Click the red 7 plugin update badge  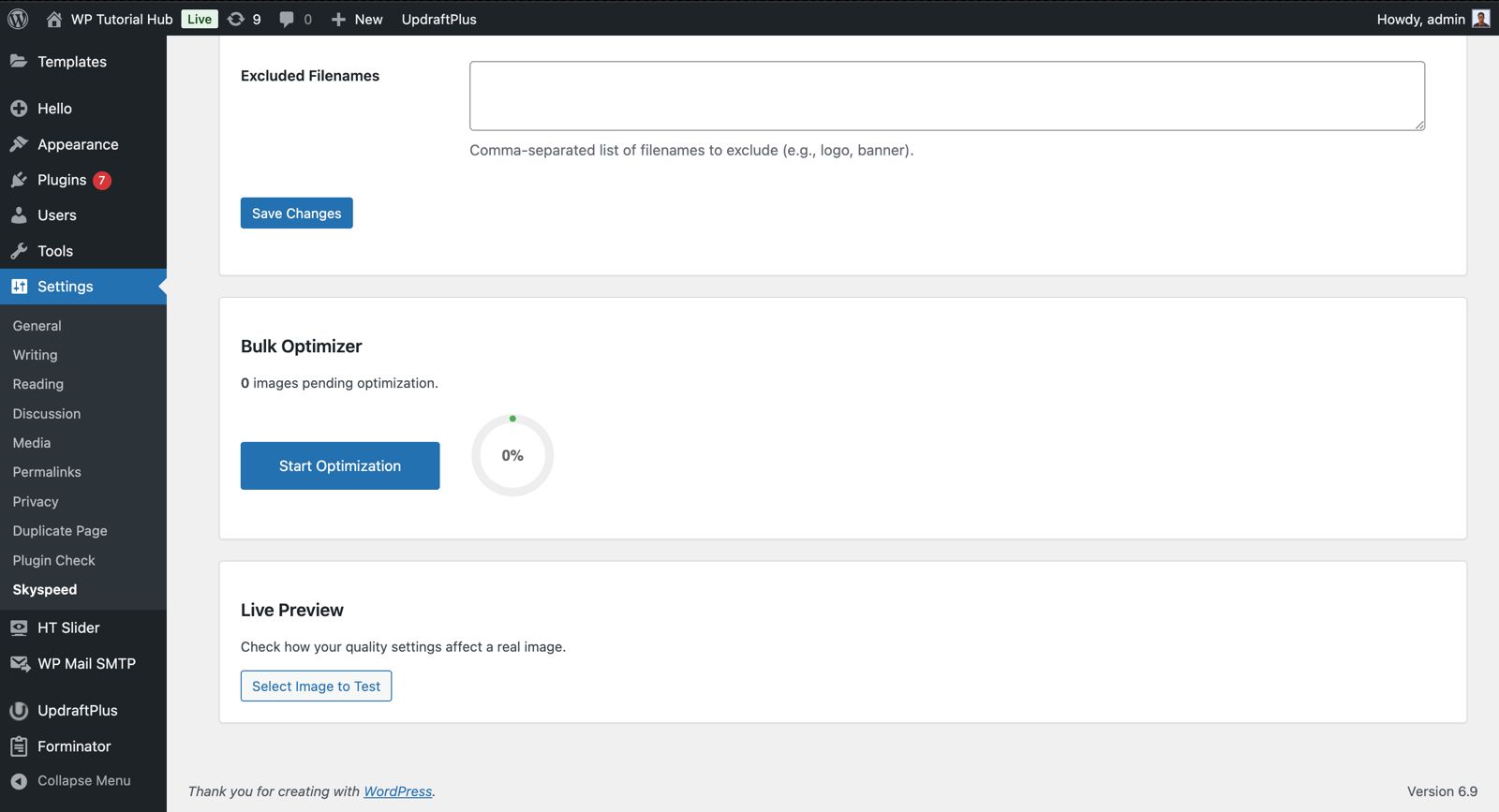[x=102, y=180]
